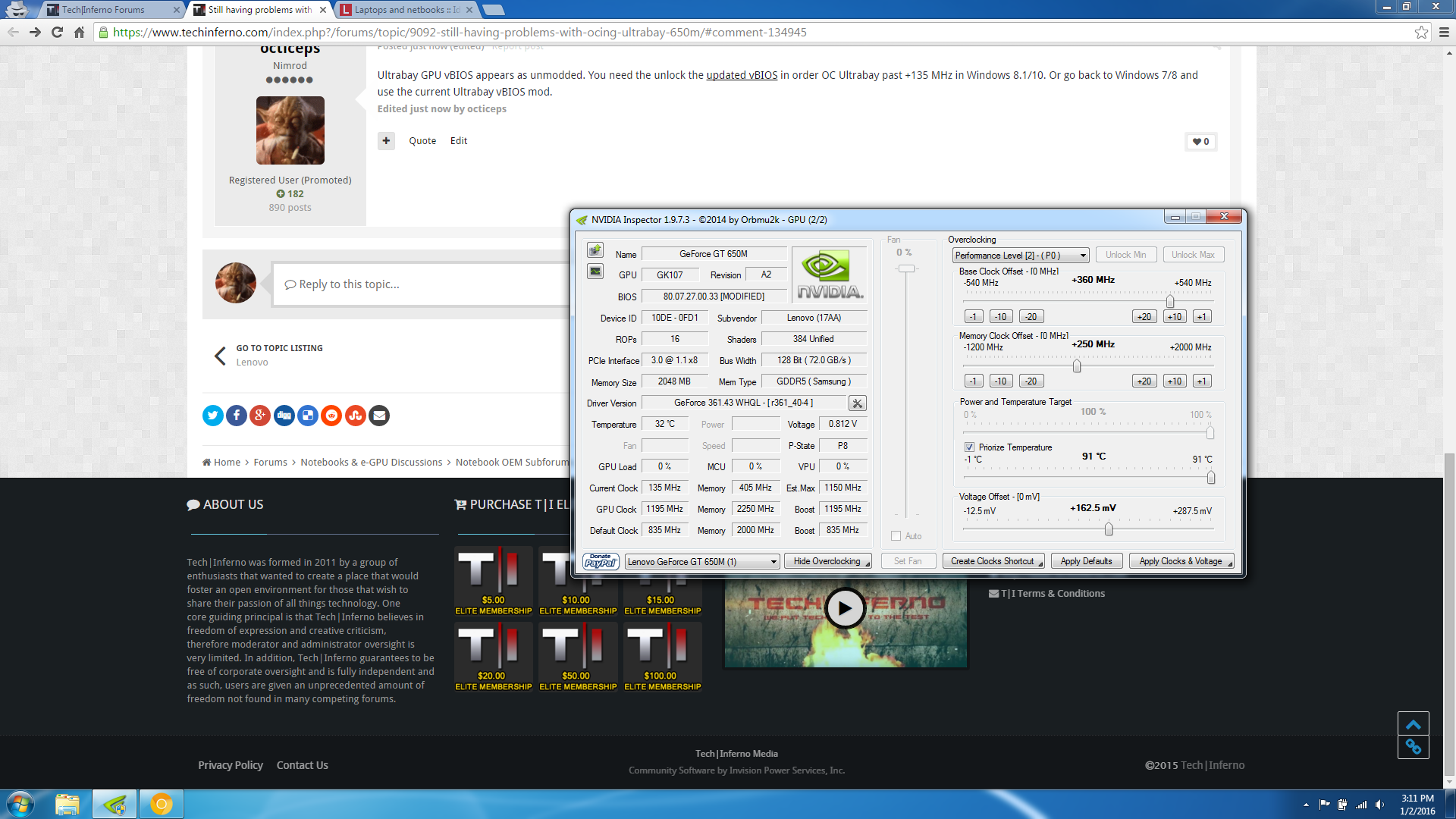Click the scroll-to-top arrow button on the page
The width and height of the screenshot is (1456, 819).
coord(1414,723)
